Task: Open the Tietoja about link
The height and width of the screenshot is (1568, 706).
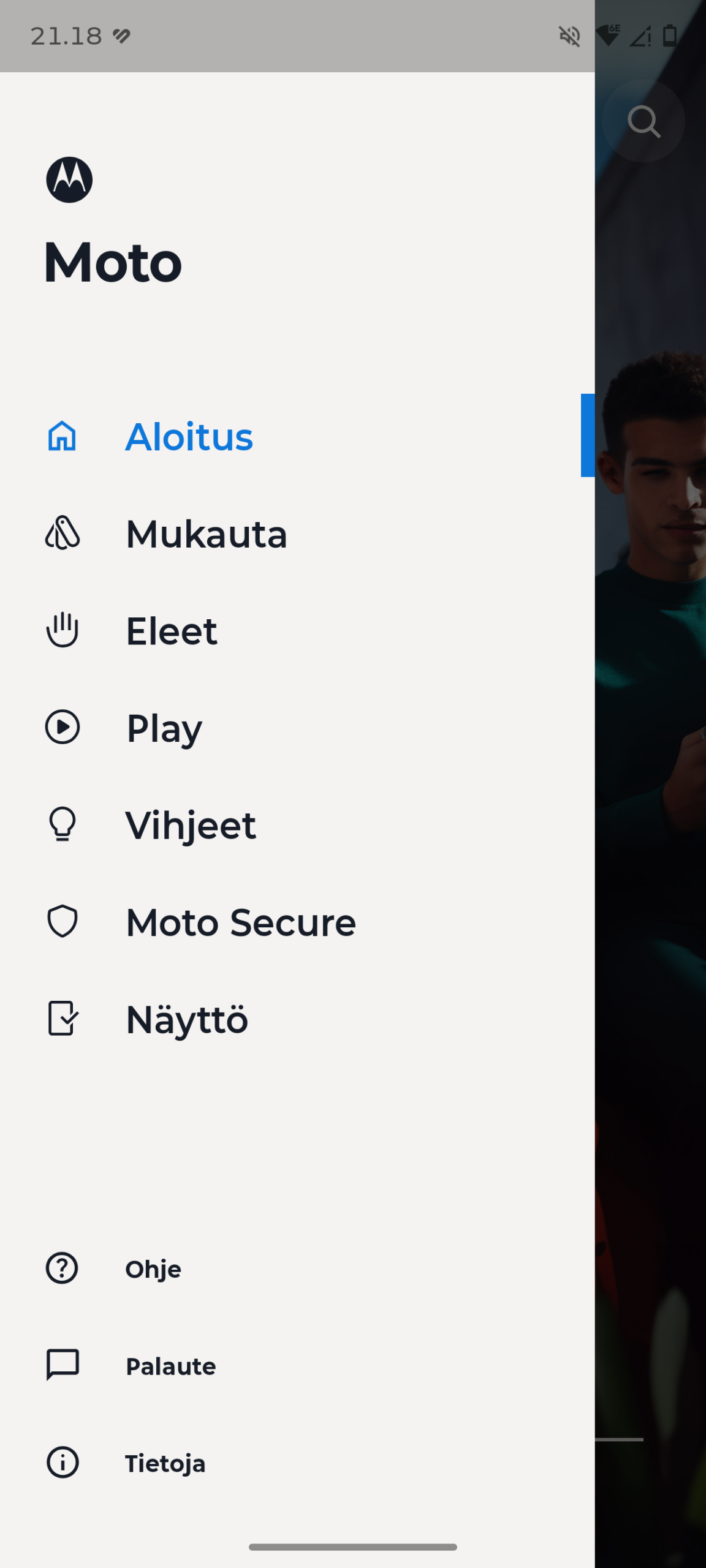Action: (165, 1463)
